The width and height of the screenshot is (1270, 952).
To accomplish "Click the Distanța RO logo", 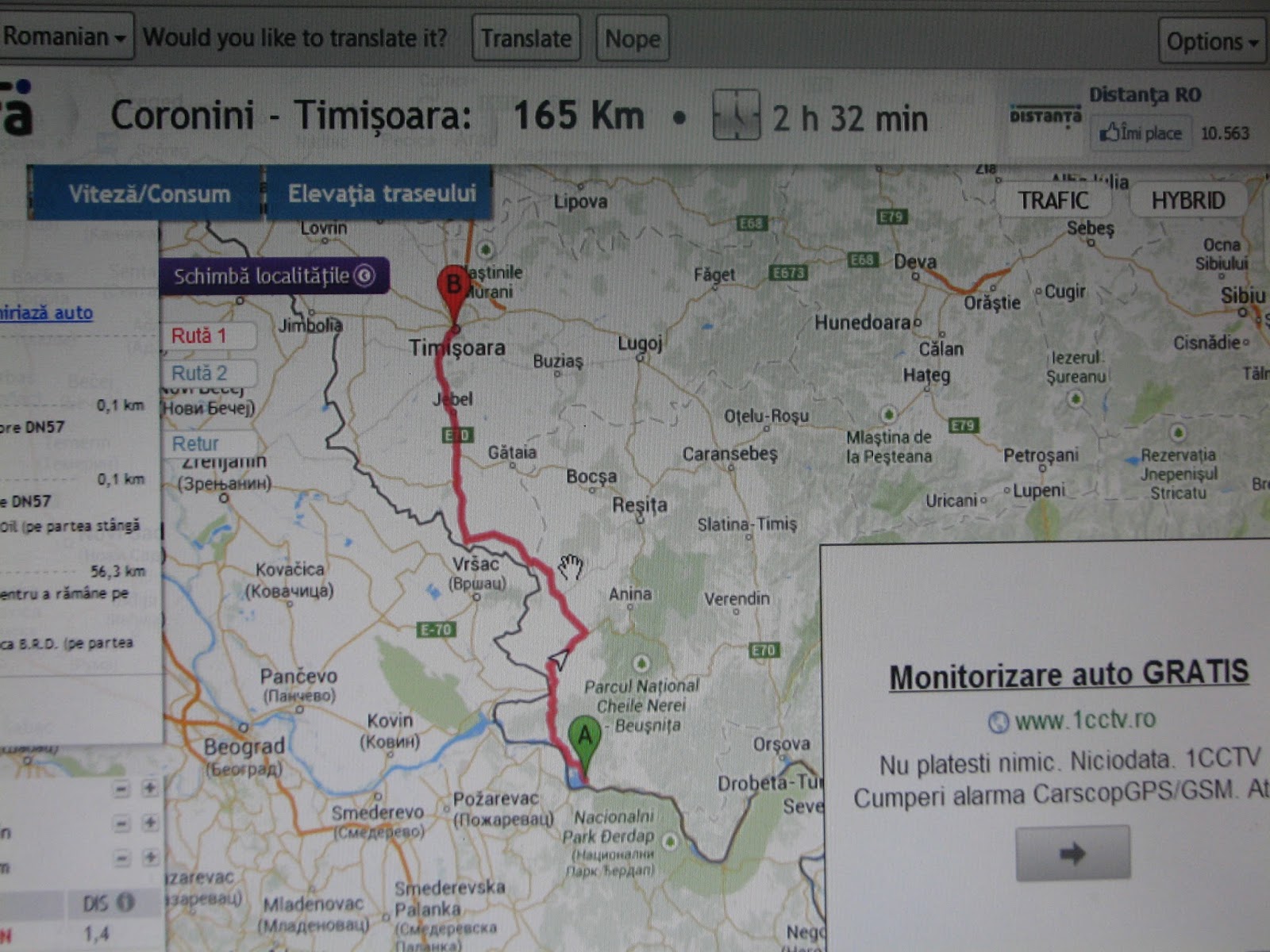I will click(x=1045, y=115).
